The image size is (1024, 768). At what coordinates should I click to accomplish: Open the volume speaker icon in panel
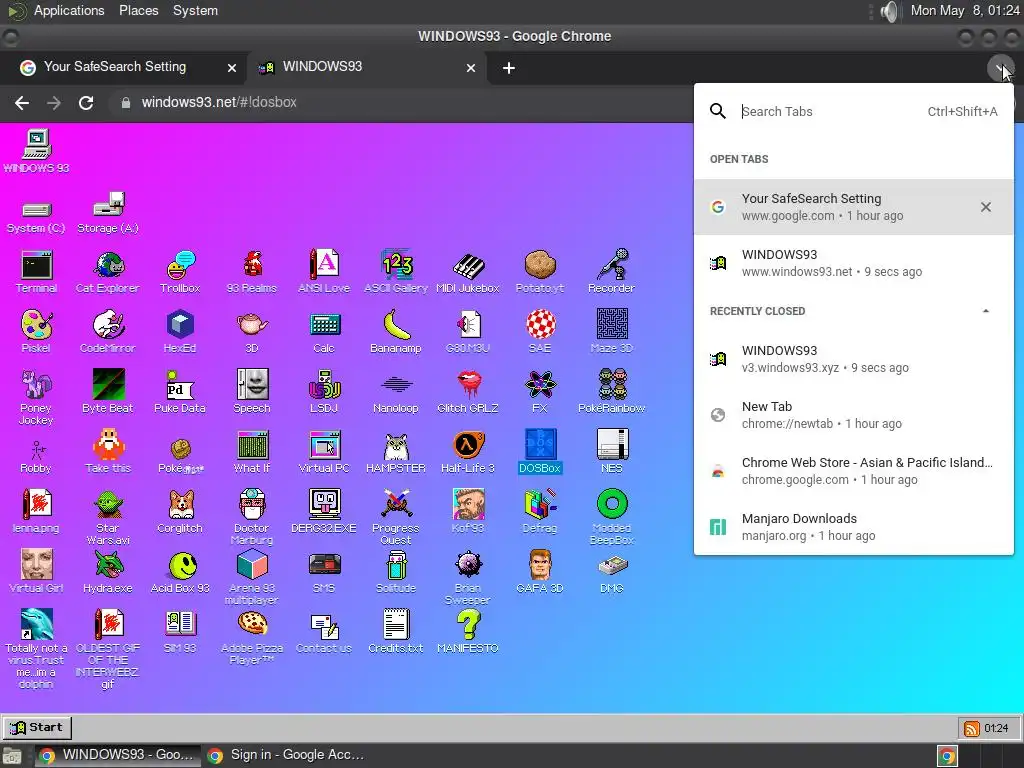point(888,11)
